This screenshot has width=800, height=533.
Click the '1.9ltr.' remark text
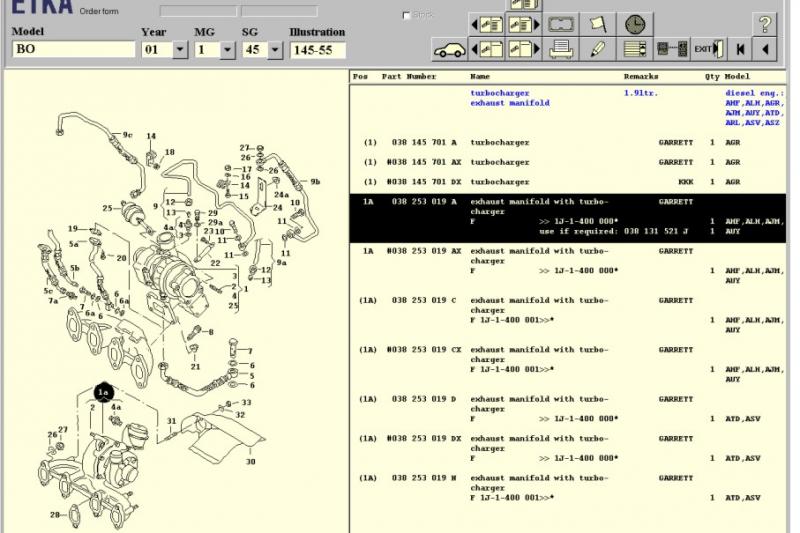[641, 93]
